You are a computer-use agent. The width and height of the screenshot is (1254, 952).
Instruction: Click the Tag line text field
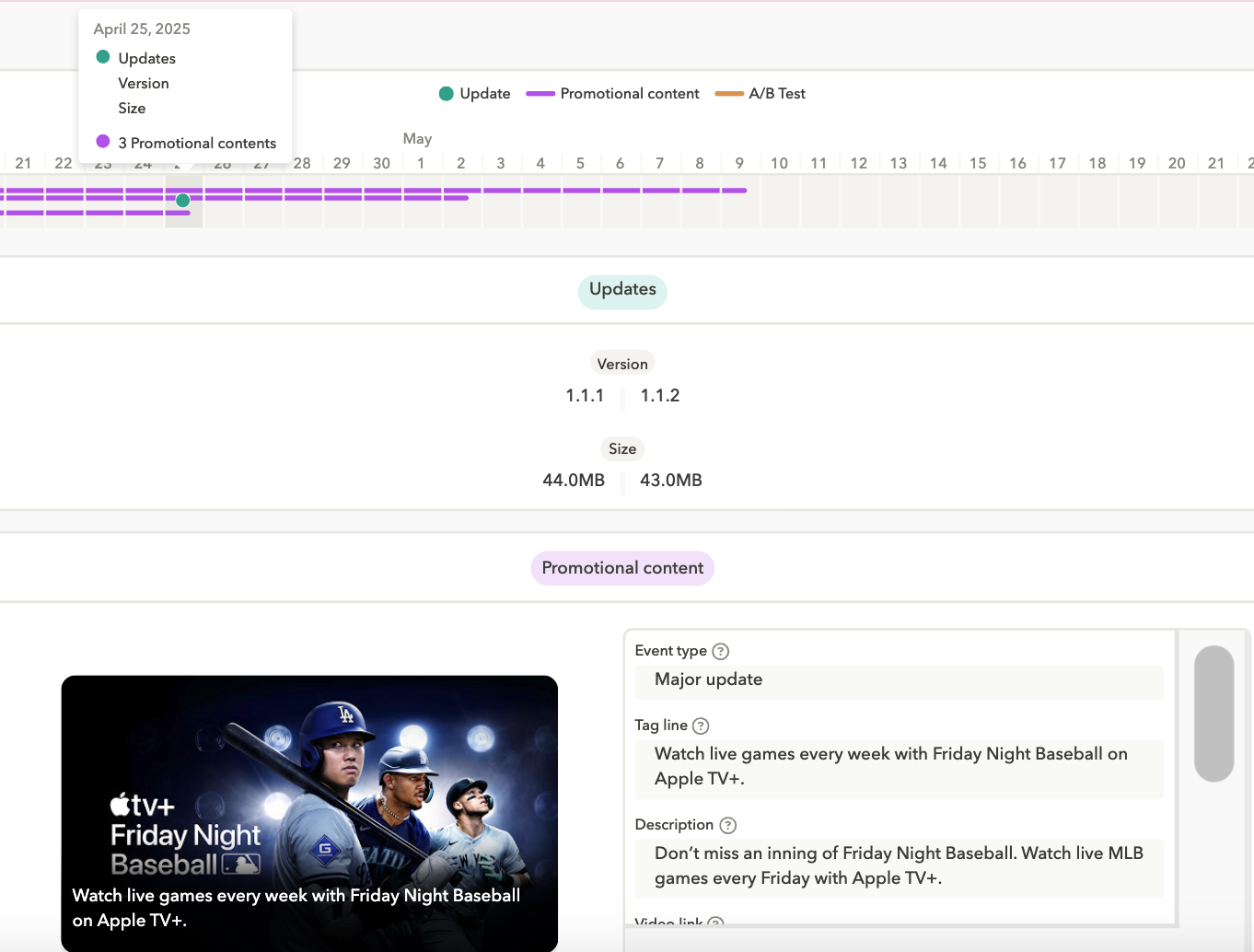[900, 768]
